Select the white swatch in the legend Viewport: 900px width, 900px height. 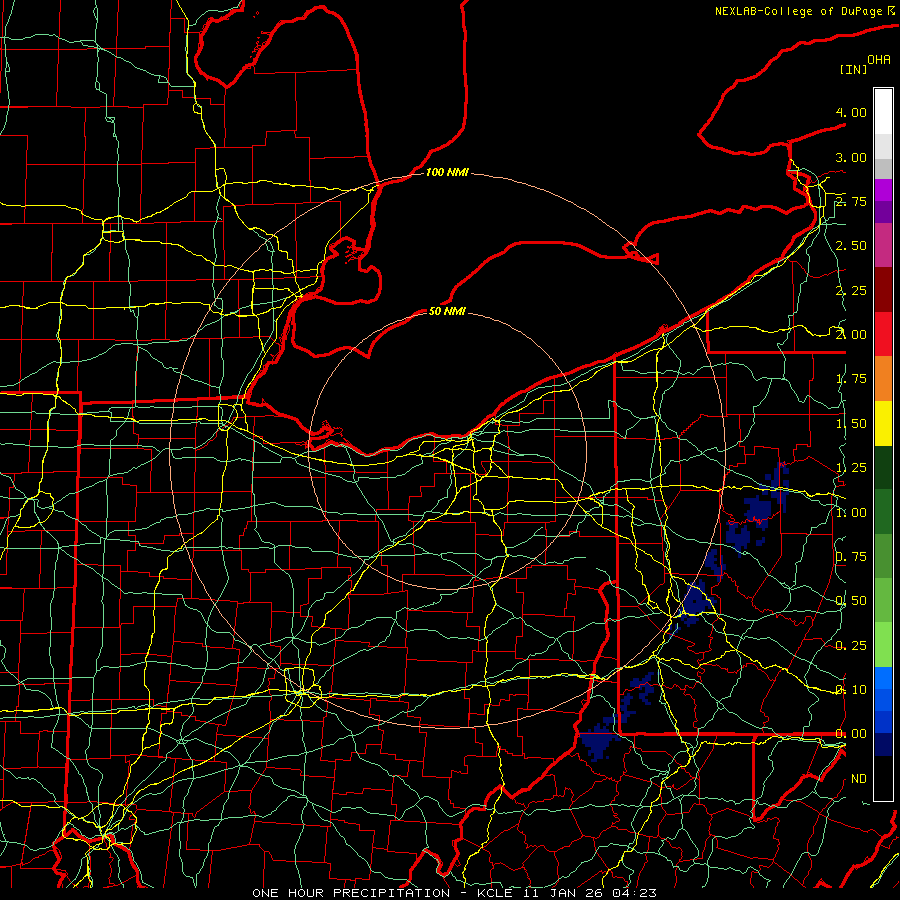coord(883,112)
